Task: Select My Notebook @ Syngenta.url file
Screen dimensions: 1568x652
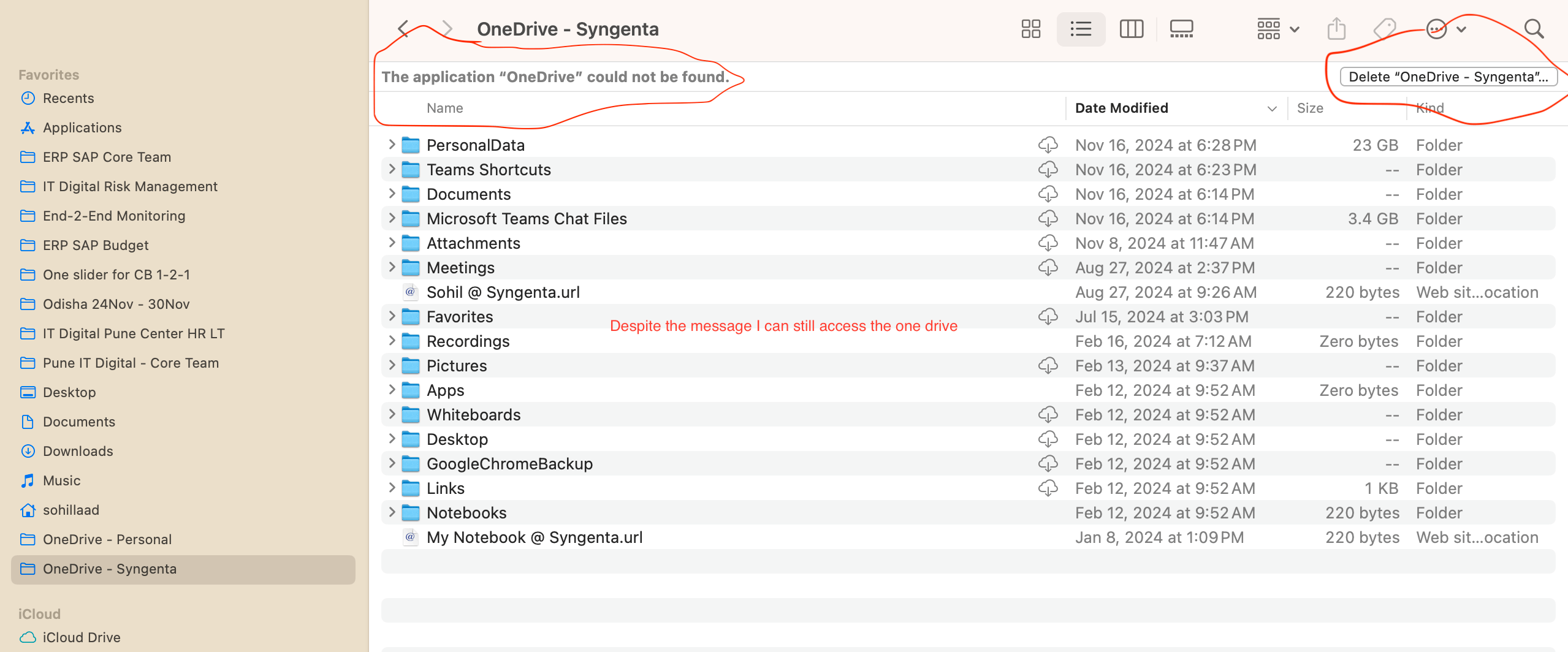Action: coord(968,537)
